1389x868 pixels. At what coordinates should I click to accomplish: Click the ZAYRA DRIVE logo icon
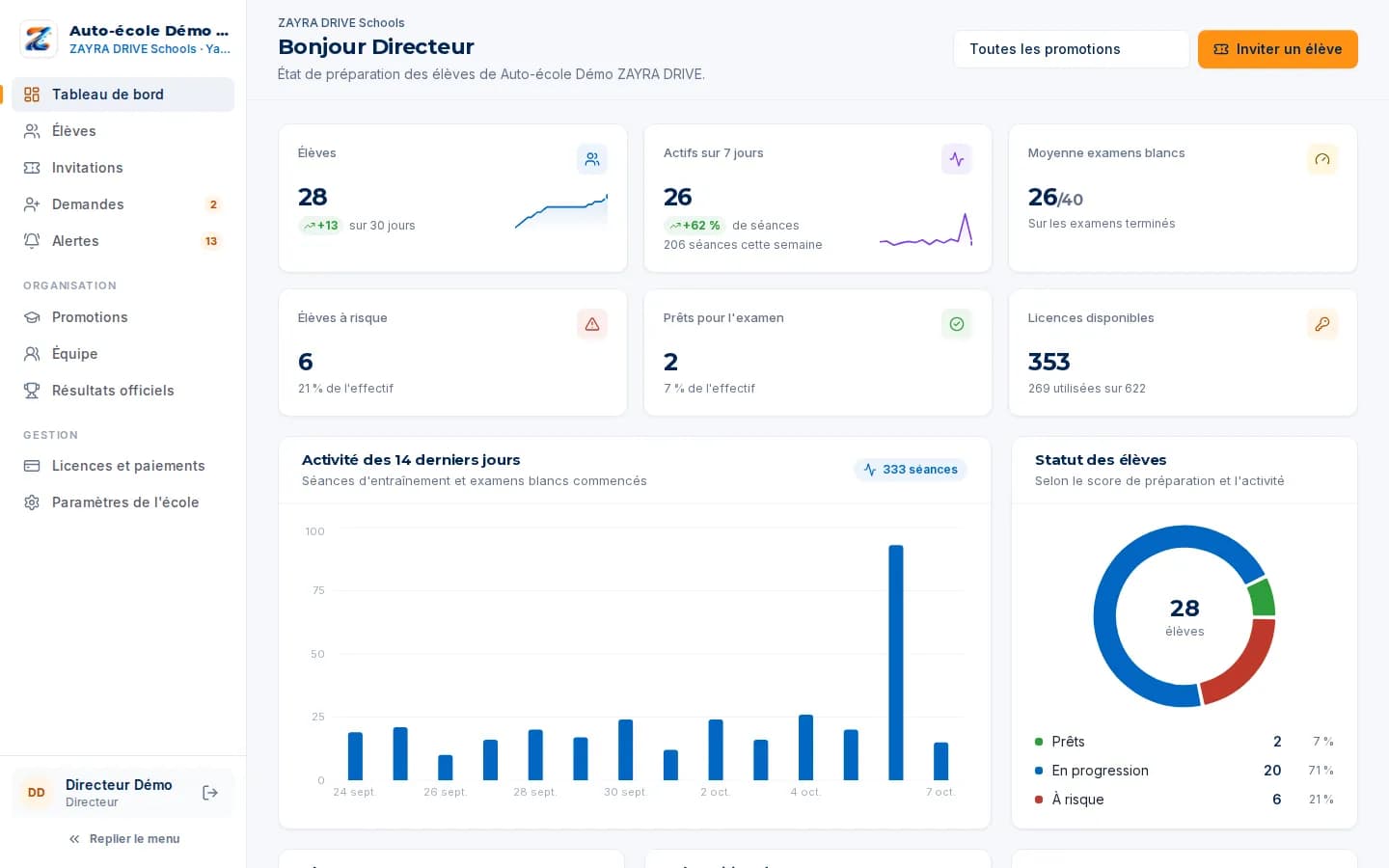tap(39, 40)
